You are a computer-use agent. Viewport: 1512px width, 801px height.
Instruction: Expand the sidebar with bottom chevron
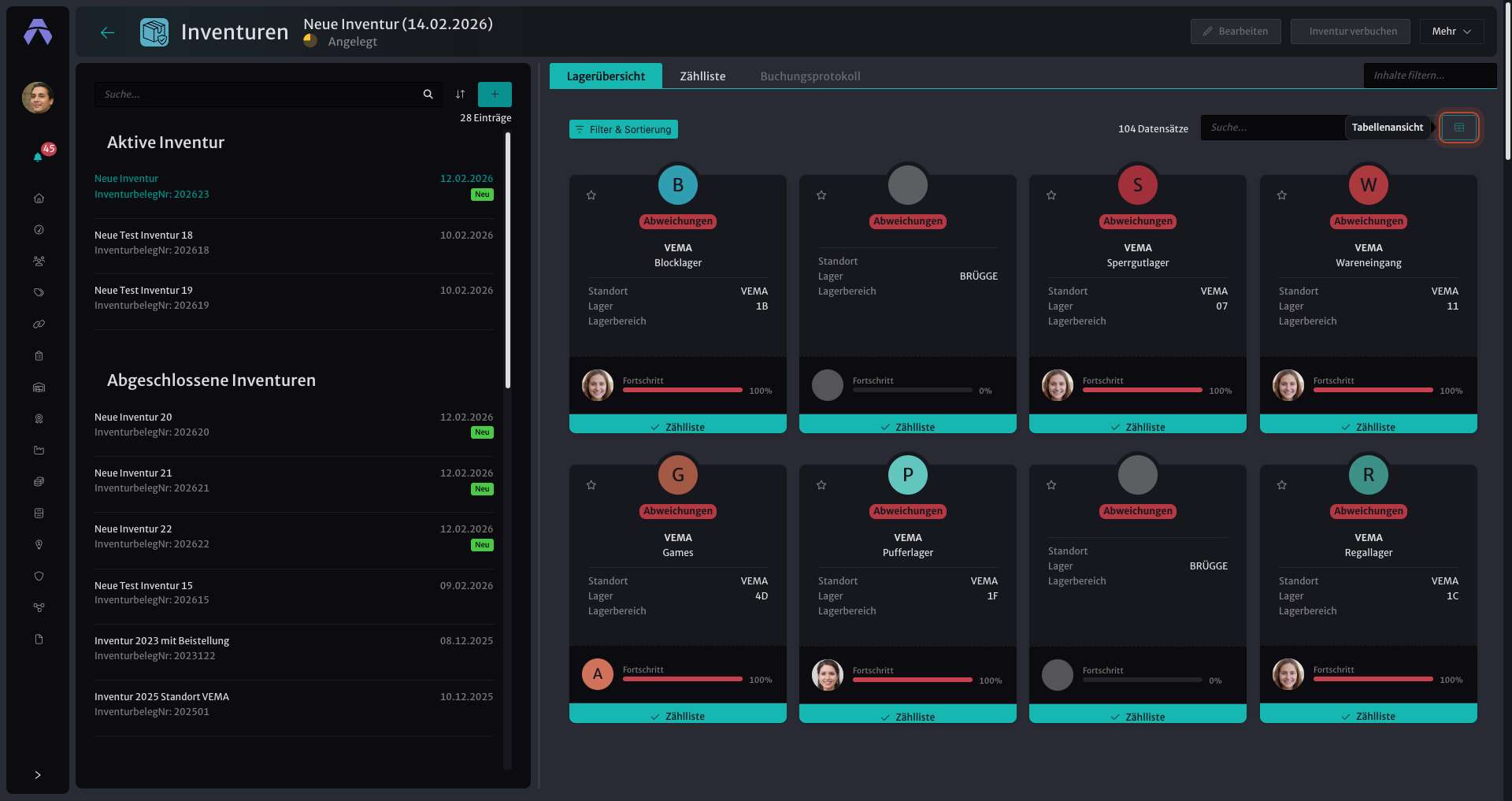[38, 775]
